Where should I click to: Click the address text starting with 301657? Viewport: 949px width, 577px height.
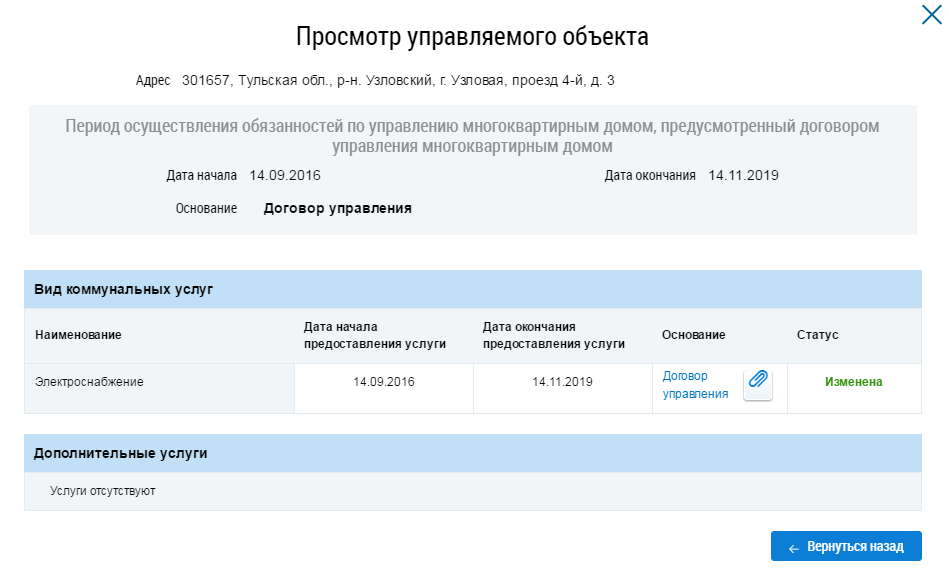click(397, 80)
